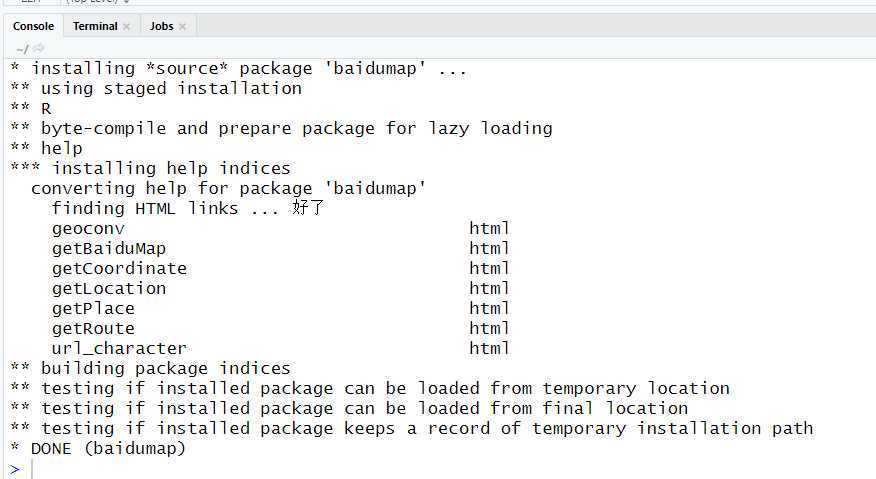The height and width of the screenshot is (479, 876).
Task: Close the Terminal tab with its x
Action: point(126,26)
